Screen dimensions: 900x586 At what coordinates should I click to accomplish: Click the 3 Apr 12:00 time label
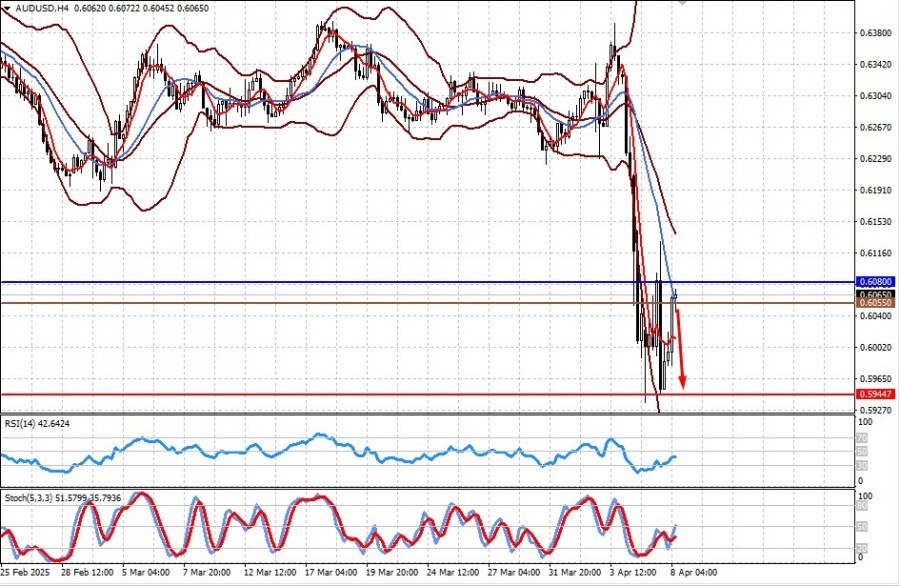coord(633,573)
